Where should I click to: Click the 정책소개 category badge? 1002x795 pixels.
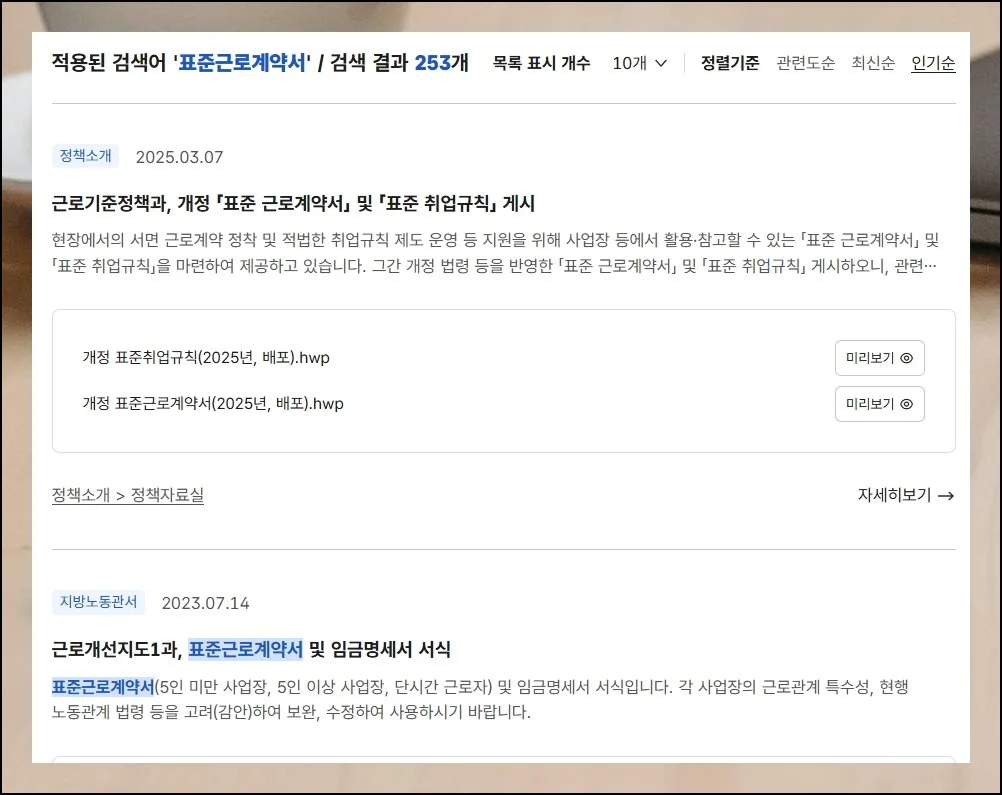85,156
